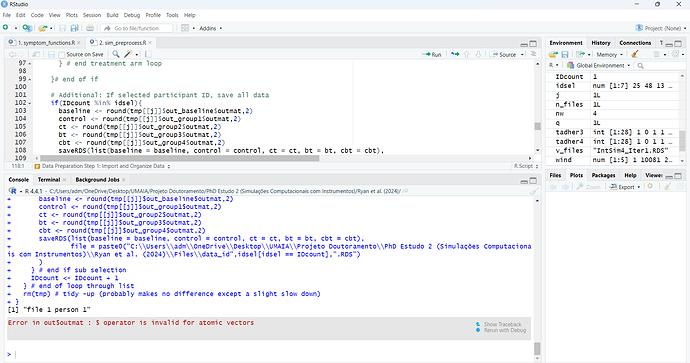Click the console input prompt line
Screen dimensions: 690x363
click(x=268, y=354)
